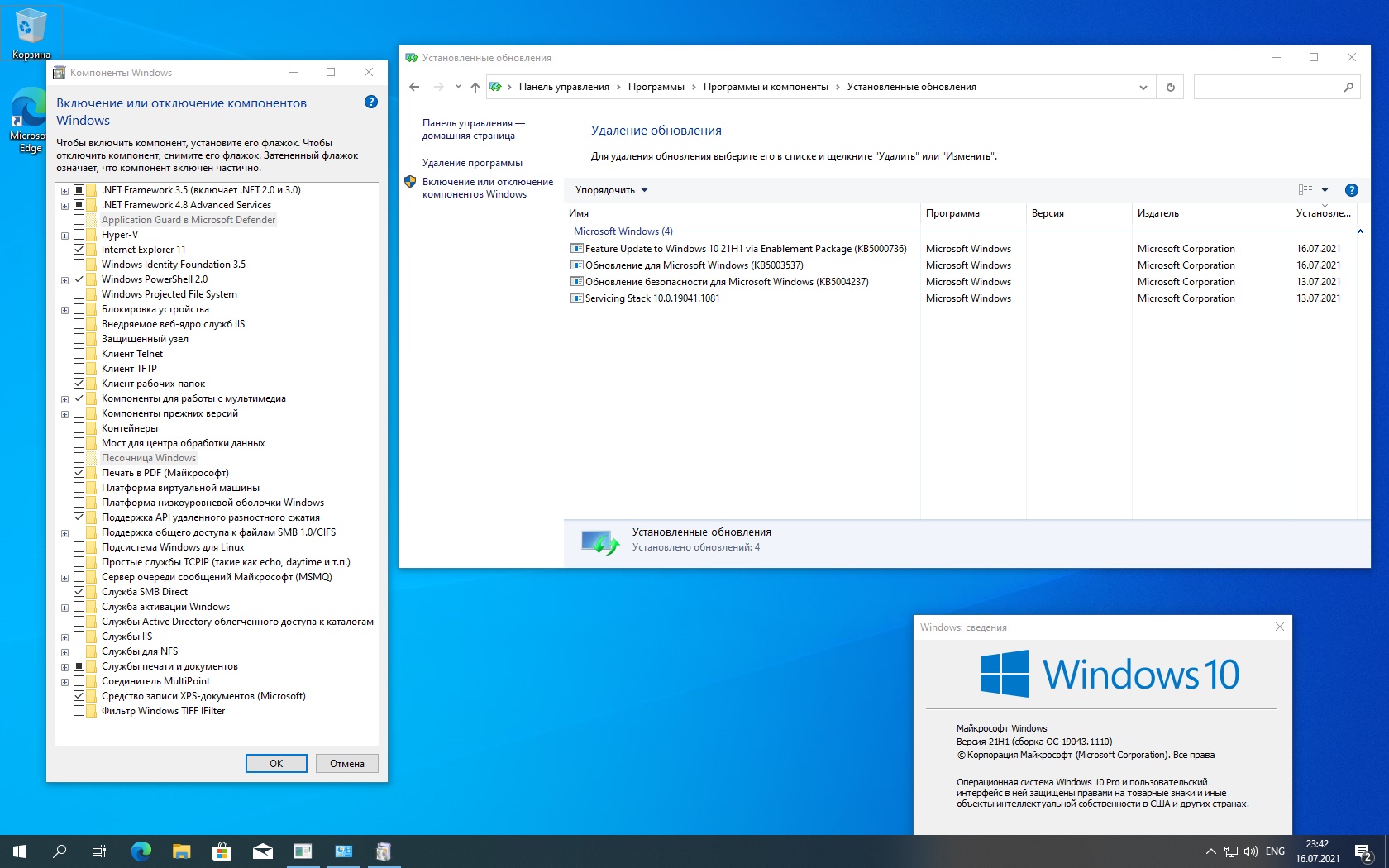1389x868 pixels.
Task: Click the back navigation arrow
Action: click(415, 87)
